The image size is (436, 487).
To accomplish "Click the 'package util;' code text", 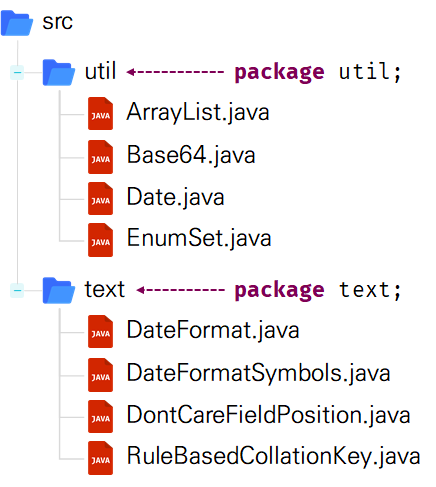I will [318, 72].
